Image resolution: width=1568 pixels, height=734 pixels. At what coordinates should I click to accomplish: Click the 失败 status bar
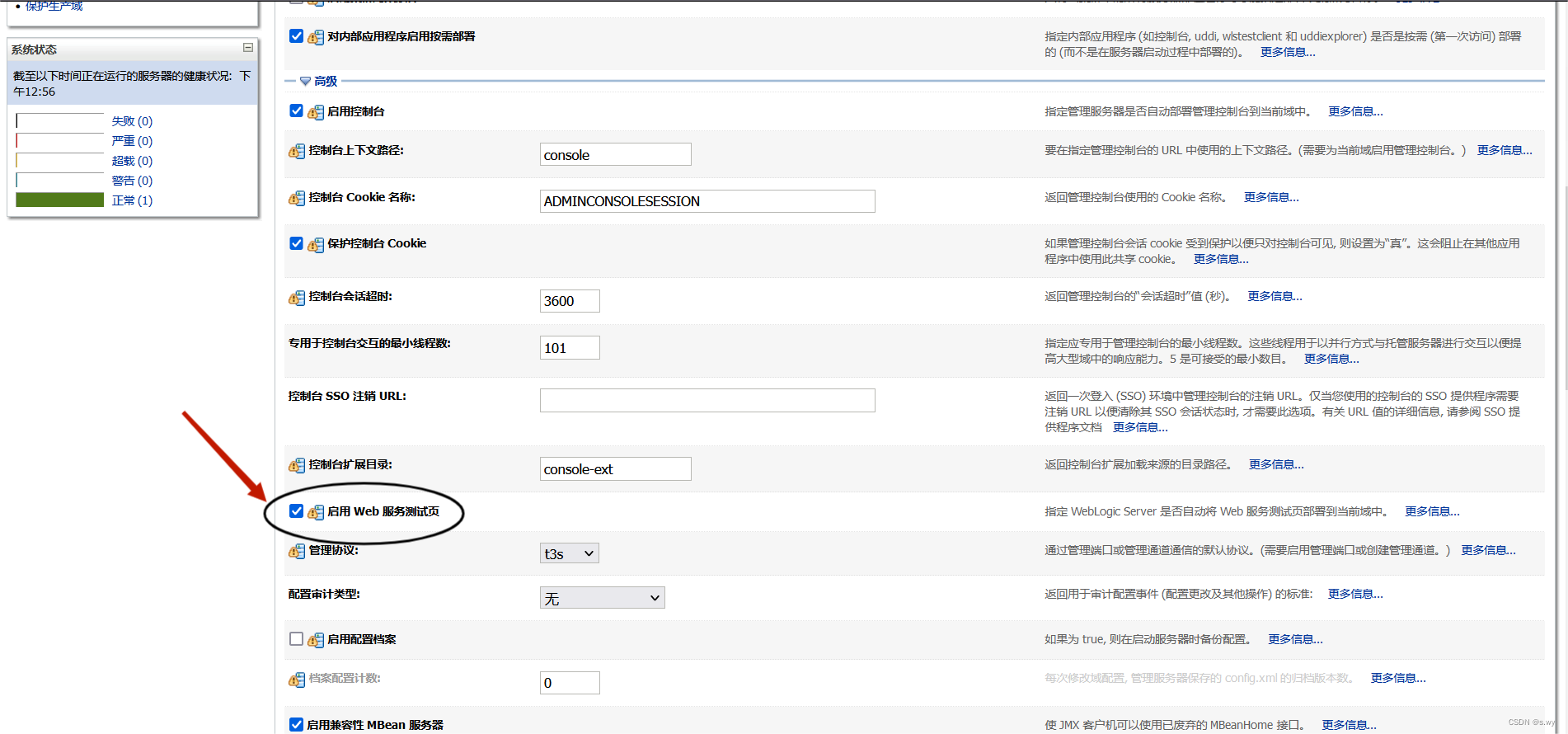[60, 121]
